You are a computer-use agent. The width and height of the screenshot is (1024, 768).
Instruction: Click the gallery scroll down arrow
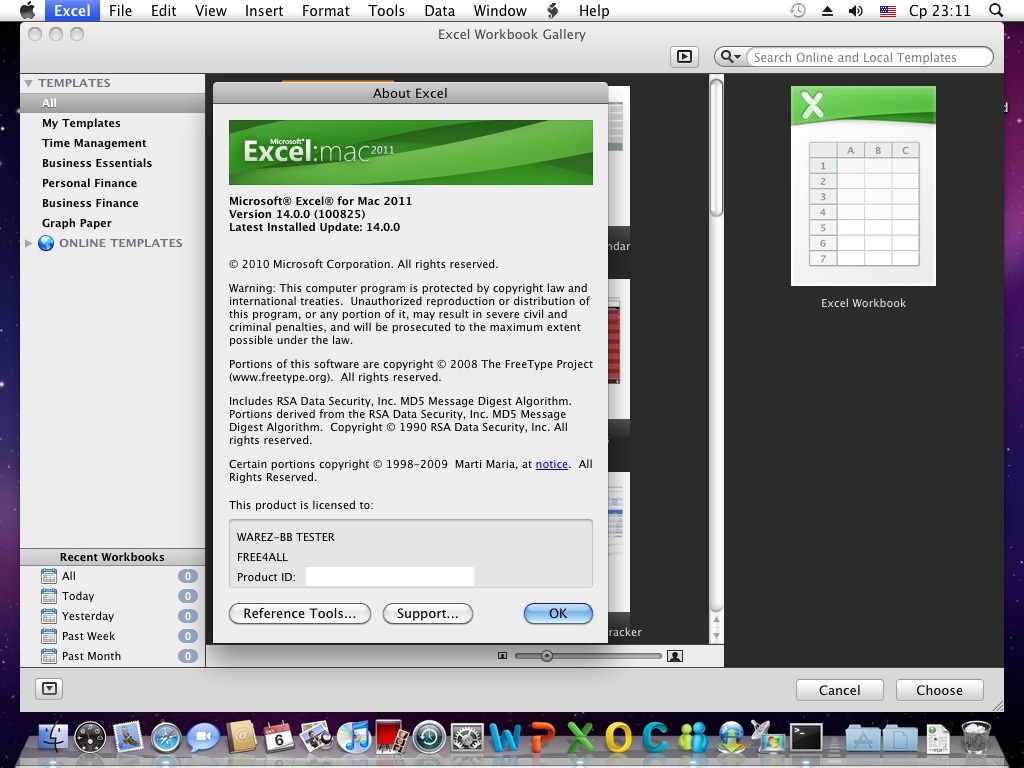[716, 635]
